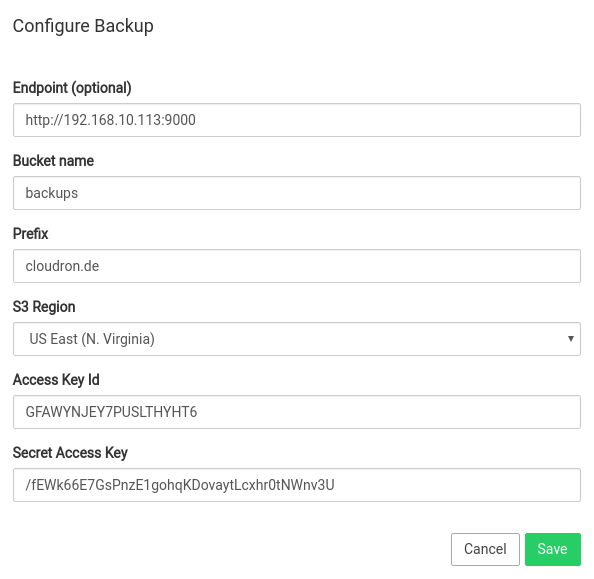Image resolution: width=594 pixels, height=579 pixels.
Task: Click the Endpoint (optional) label
Action: coord(72,88)
